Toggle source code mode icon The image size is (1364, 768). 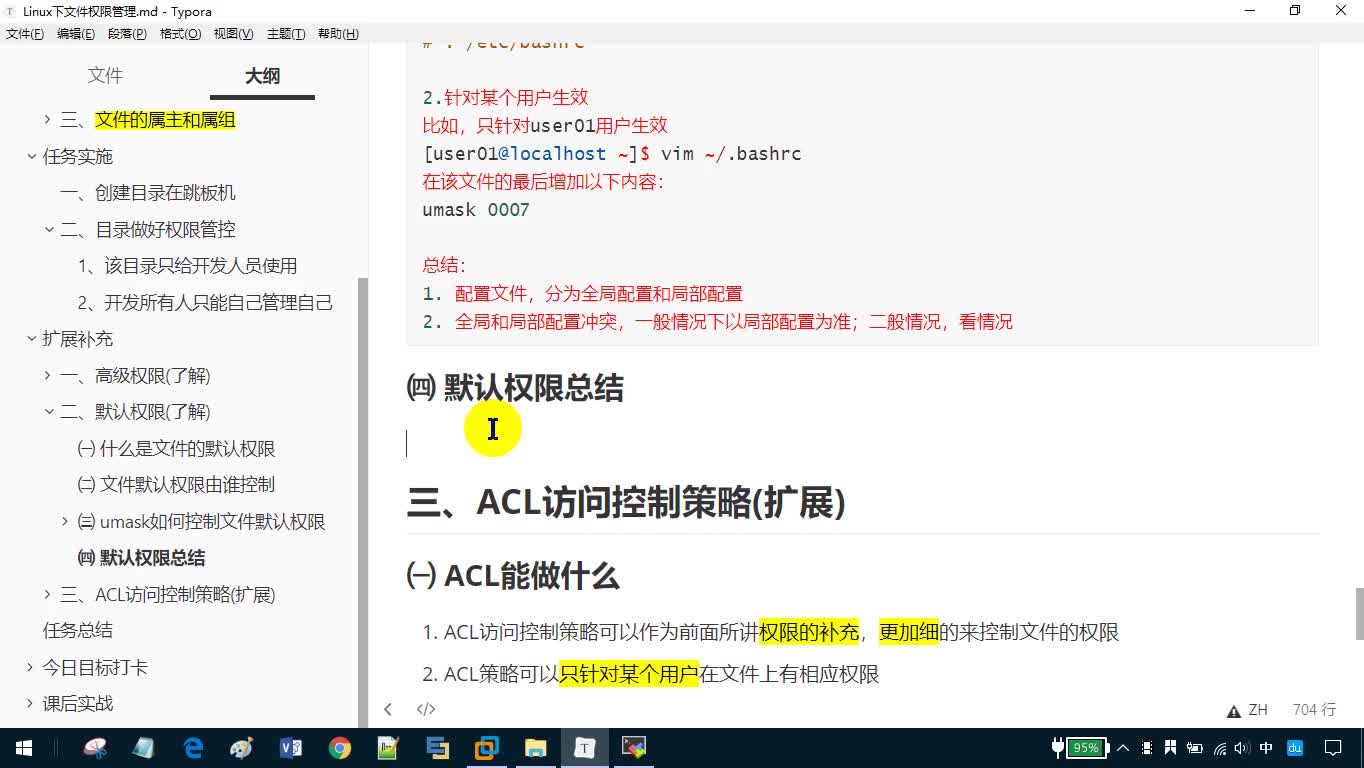pyautogui.click(x=426, y=709)
